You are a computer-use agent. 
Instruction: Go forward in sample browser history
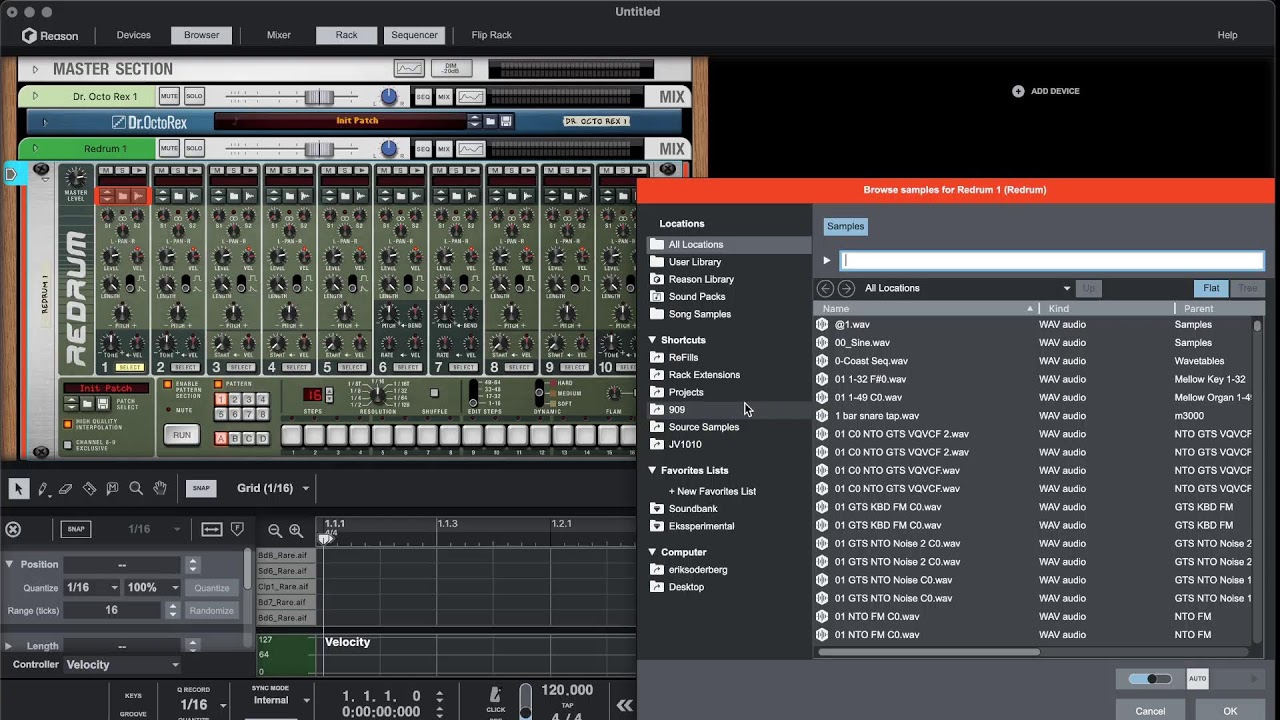click(846, 288)
